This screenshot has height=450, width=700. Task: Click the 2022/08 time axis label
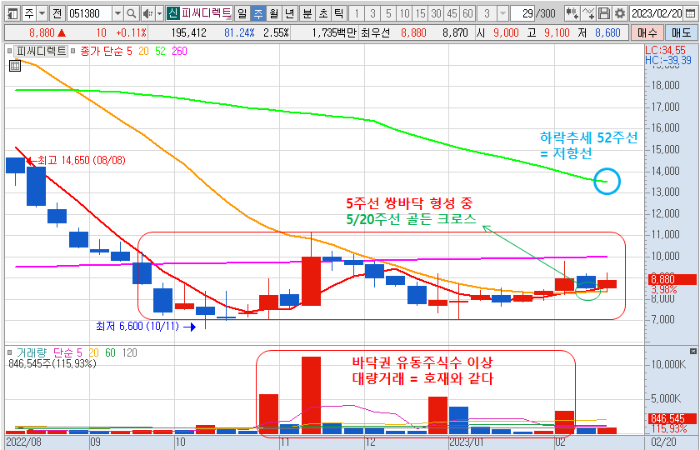25,442
